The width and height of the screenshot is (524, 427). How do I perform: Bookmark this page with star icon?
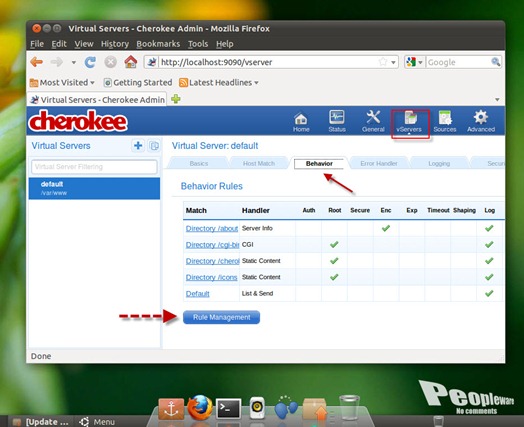(383, 62)
